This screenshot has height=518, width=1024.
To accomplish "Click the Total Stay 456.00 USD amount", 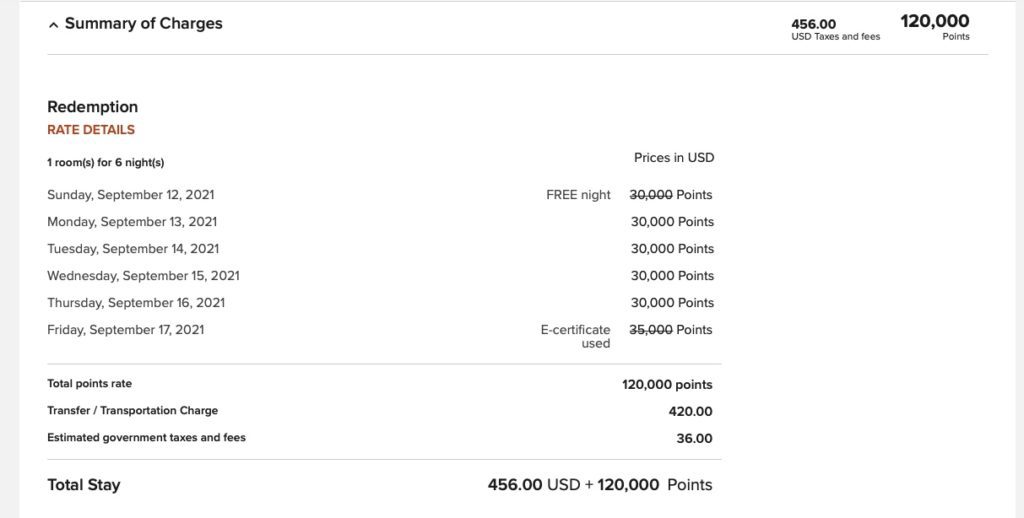I will (533, 485).
